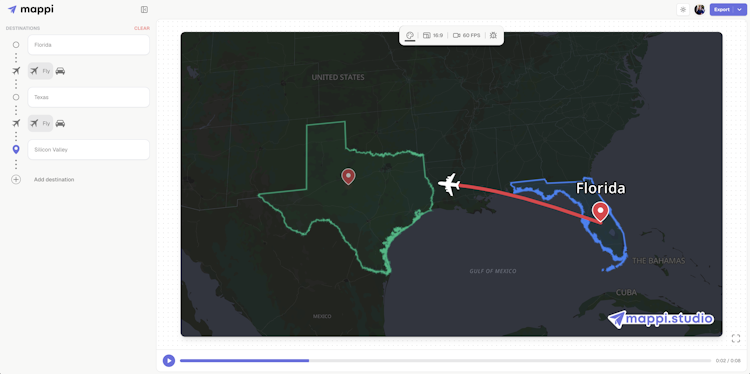Image resolution: width=750 pixels, height=374 pixels.
Task: Click the Export button
Action: 722,10
